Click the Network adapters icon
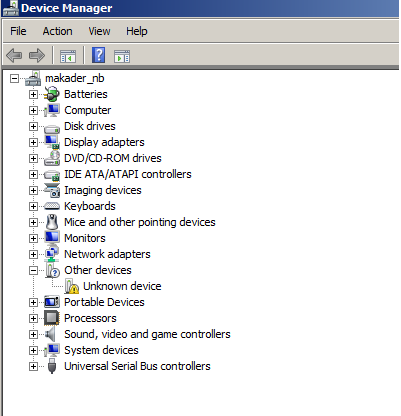This screenshot has width=401, height=416. [x=52, y=254]
